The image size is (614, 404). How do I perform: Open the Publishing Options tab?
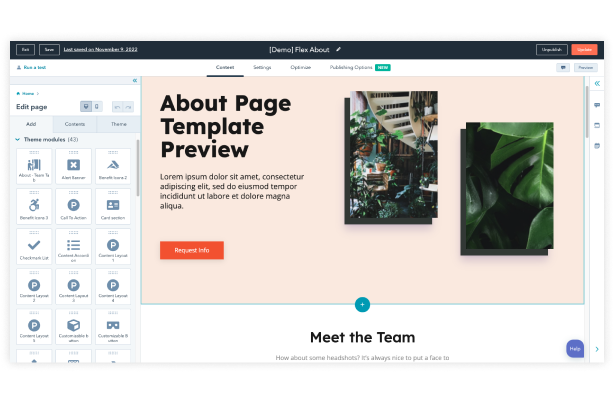pos(351,67)
